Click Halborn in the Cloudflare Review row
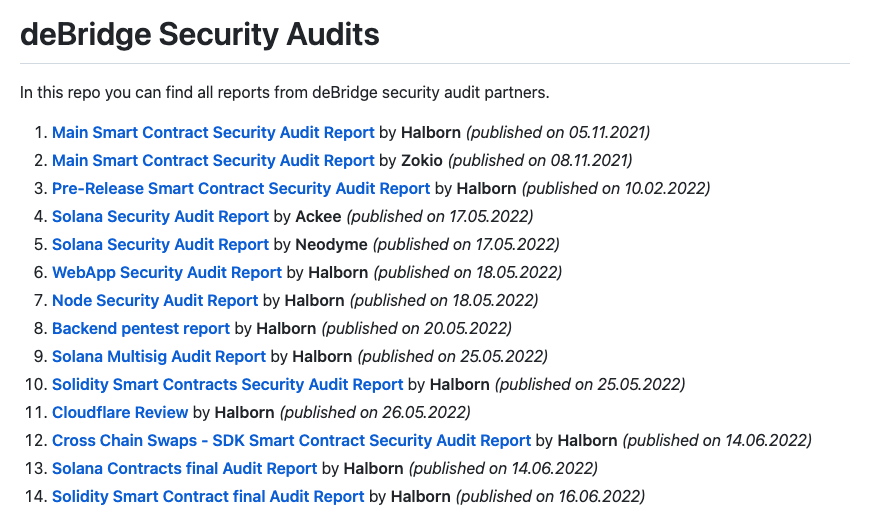Image resolution: width=872 pixels, height=527 pixels. tap(245, 412)
